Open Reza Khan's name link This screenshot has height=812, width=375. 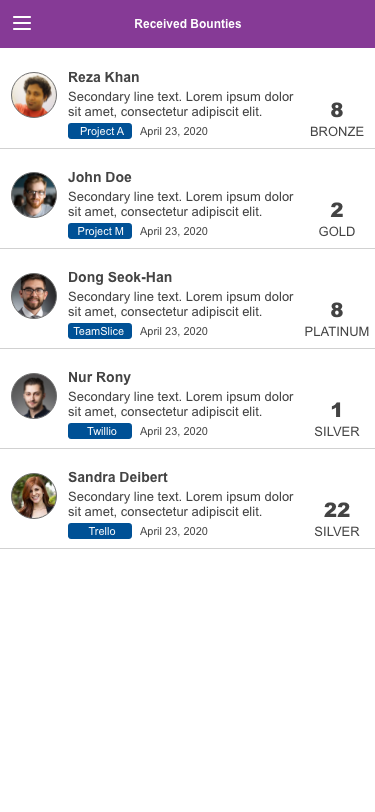pyautogui.click(x=104, y=77)
